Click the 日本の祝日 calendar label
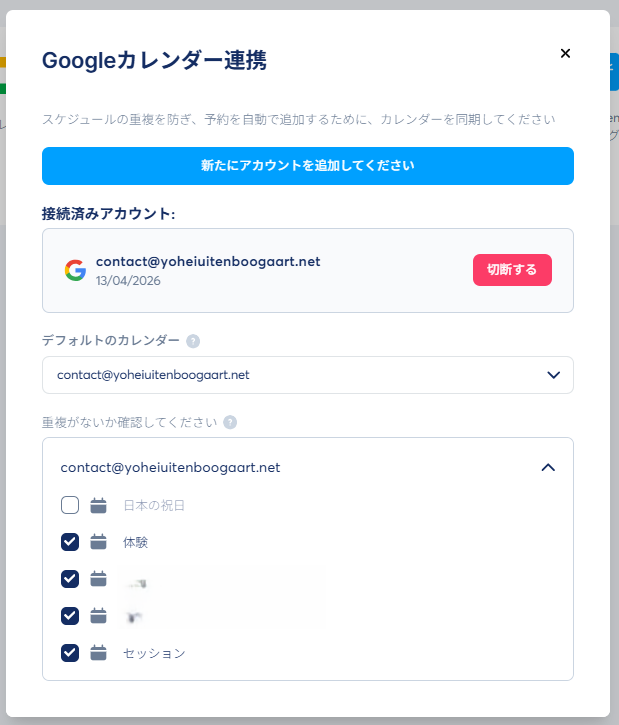This screenshot has width=619, height=725. tap(154, 505)
